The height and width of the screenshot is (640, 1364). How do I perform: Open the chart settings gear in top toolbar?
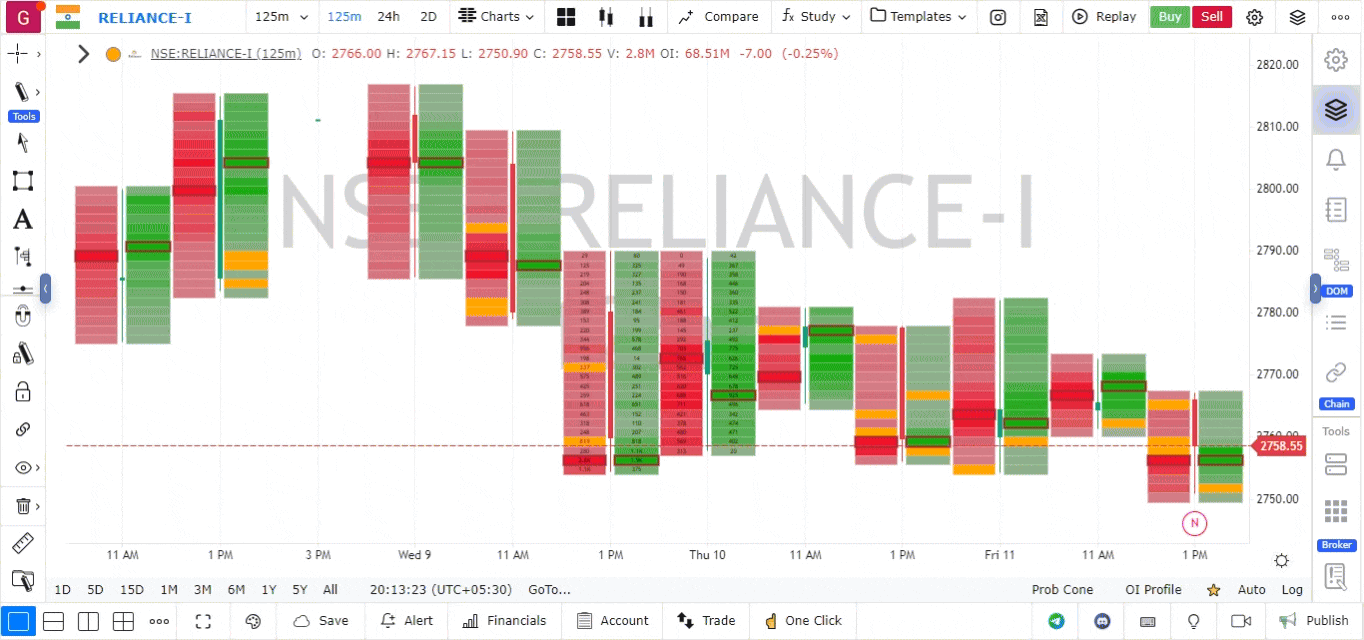1254,17
